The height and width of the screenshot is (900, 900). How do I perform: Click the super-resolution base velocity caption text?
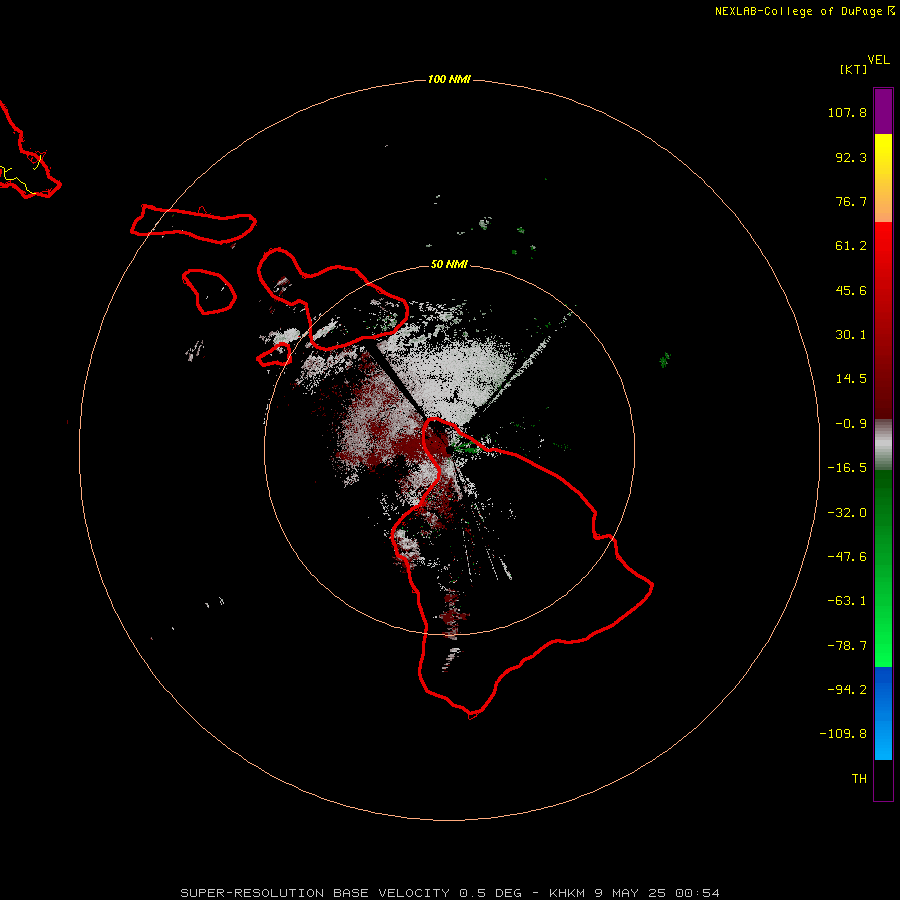(449, 893)
